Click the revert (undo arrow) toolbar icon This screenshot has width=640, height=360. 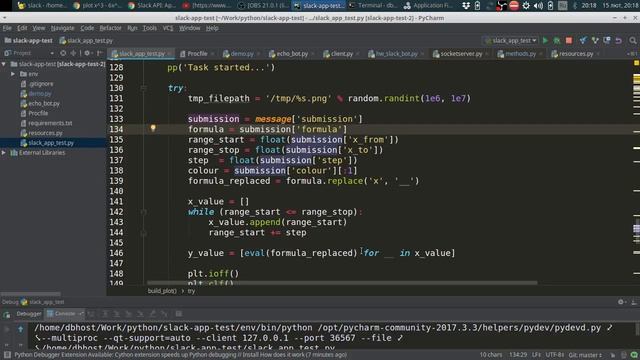619,40
